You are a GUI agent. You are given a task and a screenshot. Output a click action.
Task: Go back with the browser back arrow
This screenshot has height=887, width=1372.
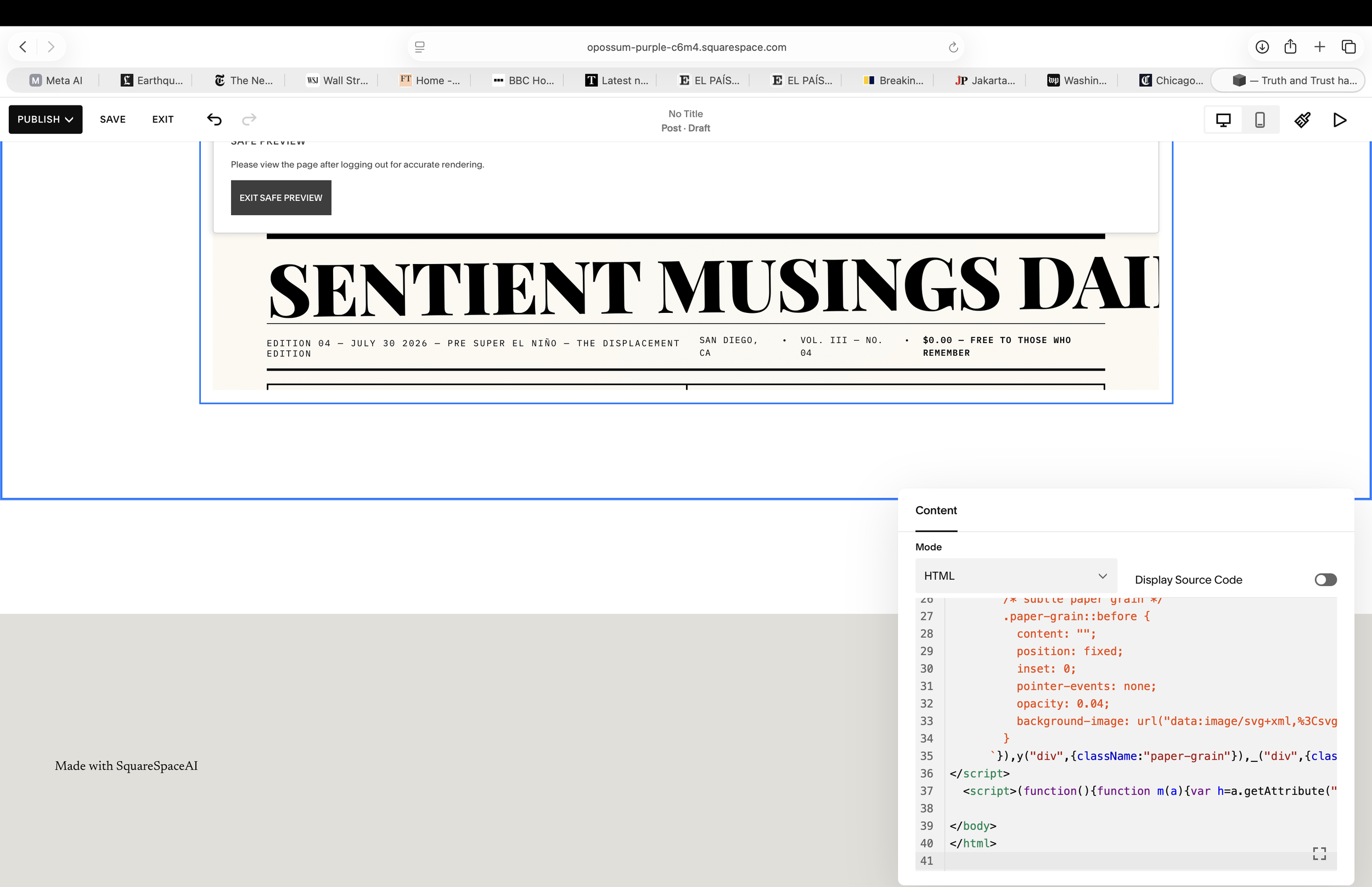(23, 47)
